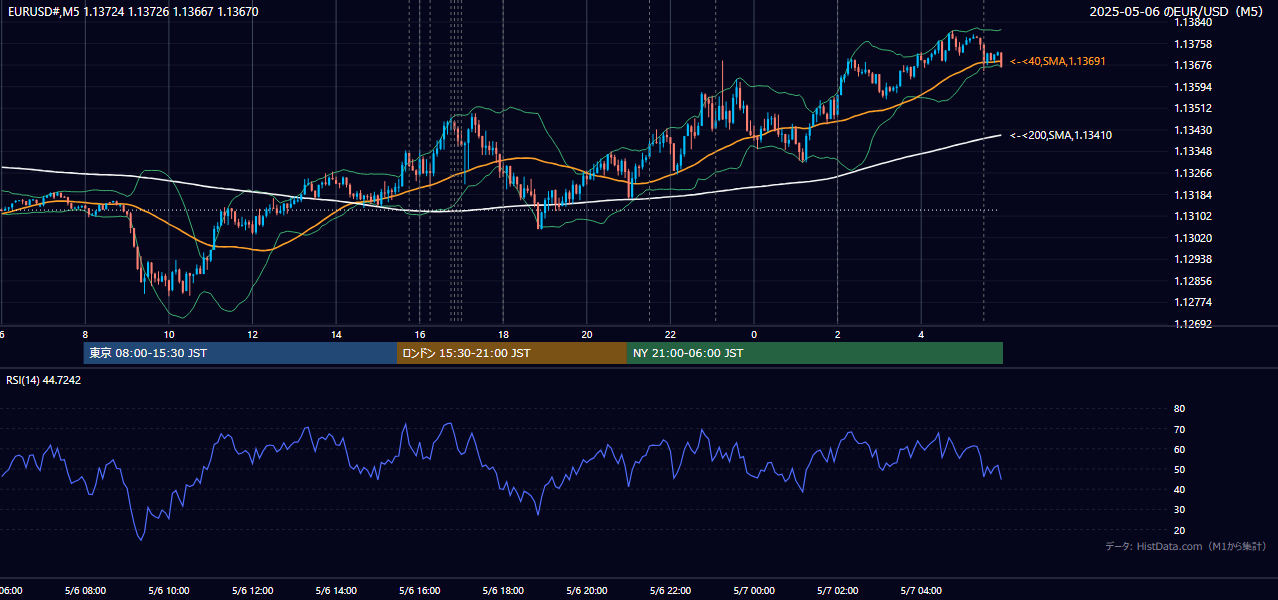Image resolution: width=1278 pixels, height=600 pixels.
Task: Click hour label 18 under price chart
Action: [503, 334]
